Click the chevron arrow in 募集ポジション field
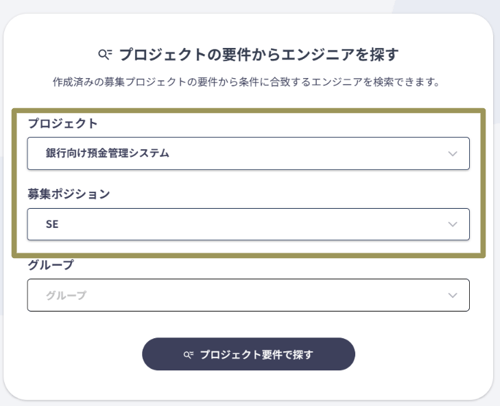This screenshot has height=406, width=500. [x=452, y=224]
